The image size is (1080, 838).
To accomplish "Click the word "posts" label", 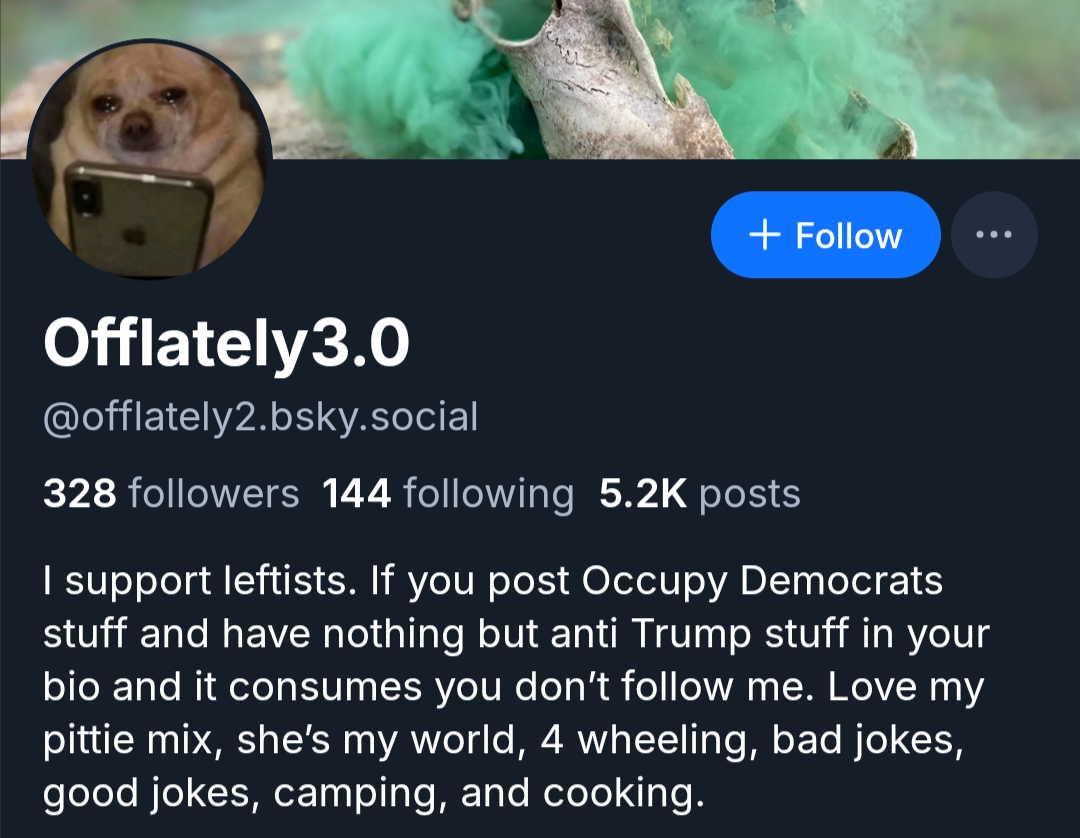I will 750,493.
